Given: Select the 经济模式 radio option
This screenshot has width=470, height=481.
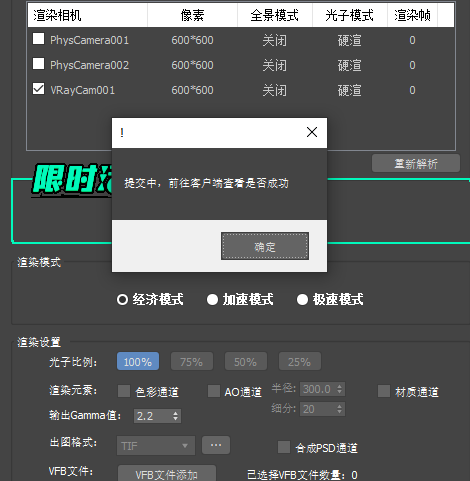Looking at the screenshot, I should (122, 299).
